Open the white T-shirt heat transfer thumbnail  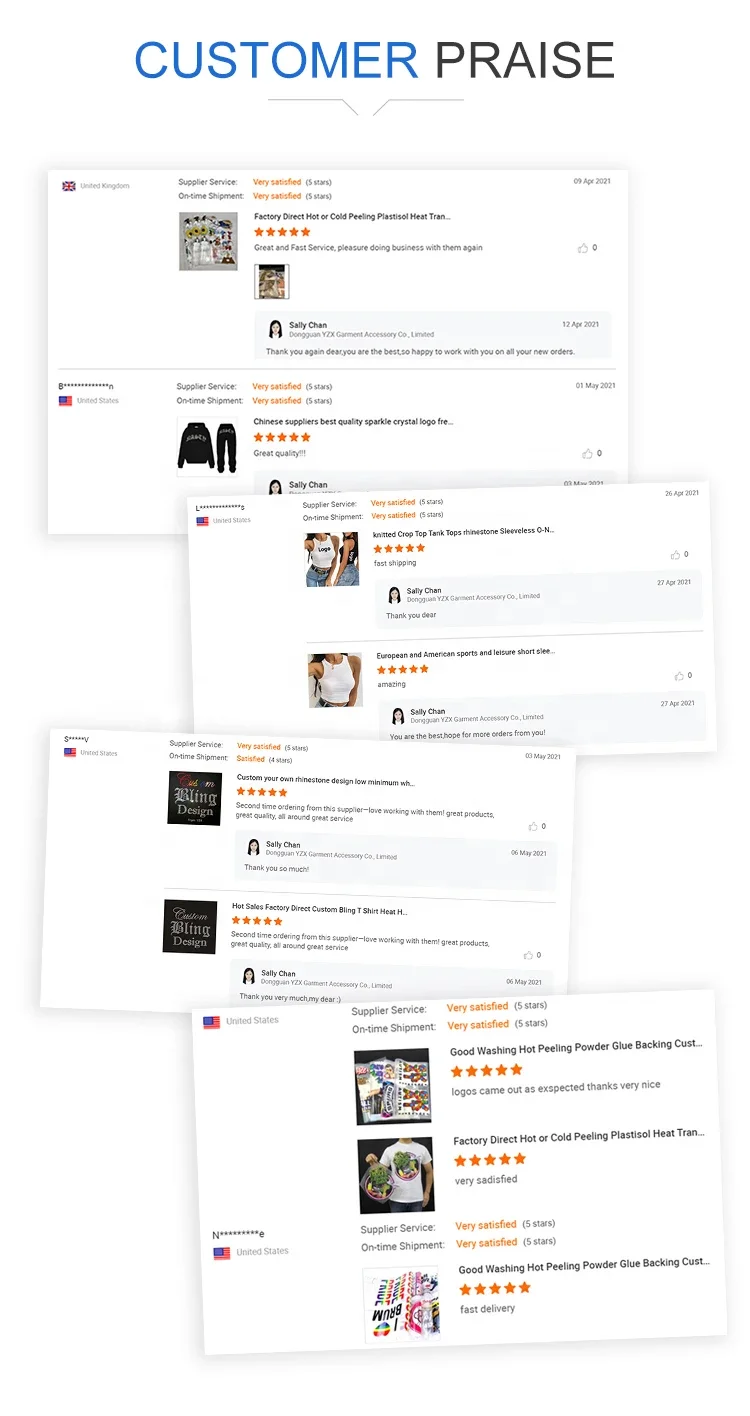pos(396,1175)
